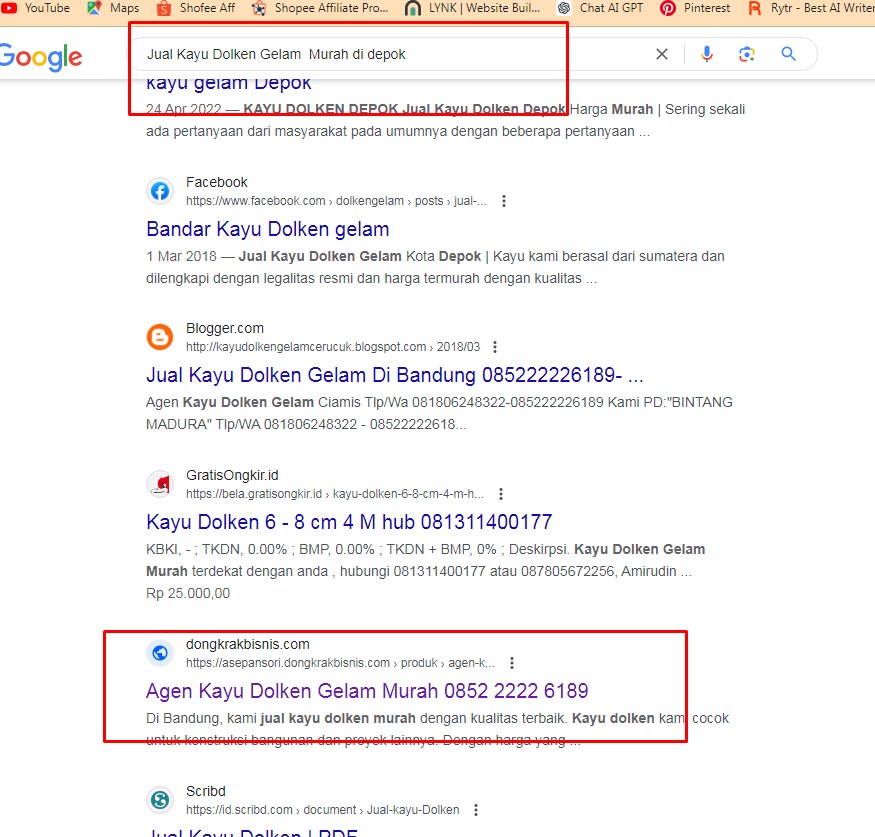
Task: Open more options for GratisOngkir.id result
Action: pyautogui.click(x=501, y=494)
